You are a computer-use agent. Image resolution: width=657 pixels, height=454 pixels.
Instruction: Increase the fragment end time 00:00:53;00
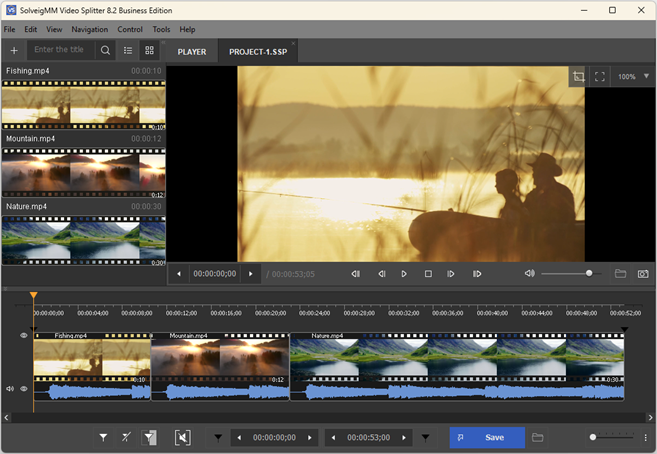click(404, 438)
